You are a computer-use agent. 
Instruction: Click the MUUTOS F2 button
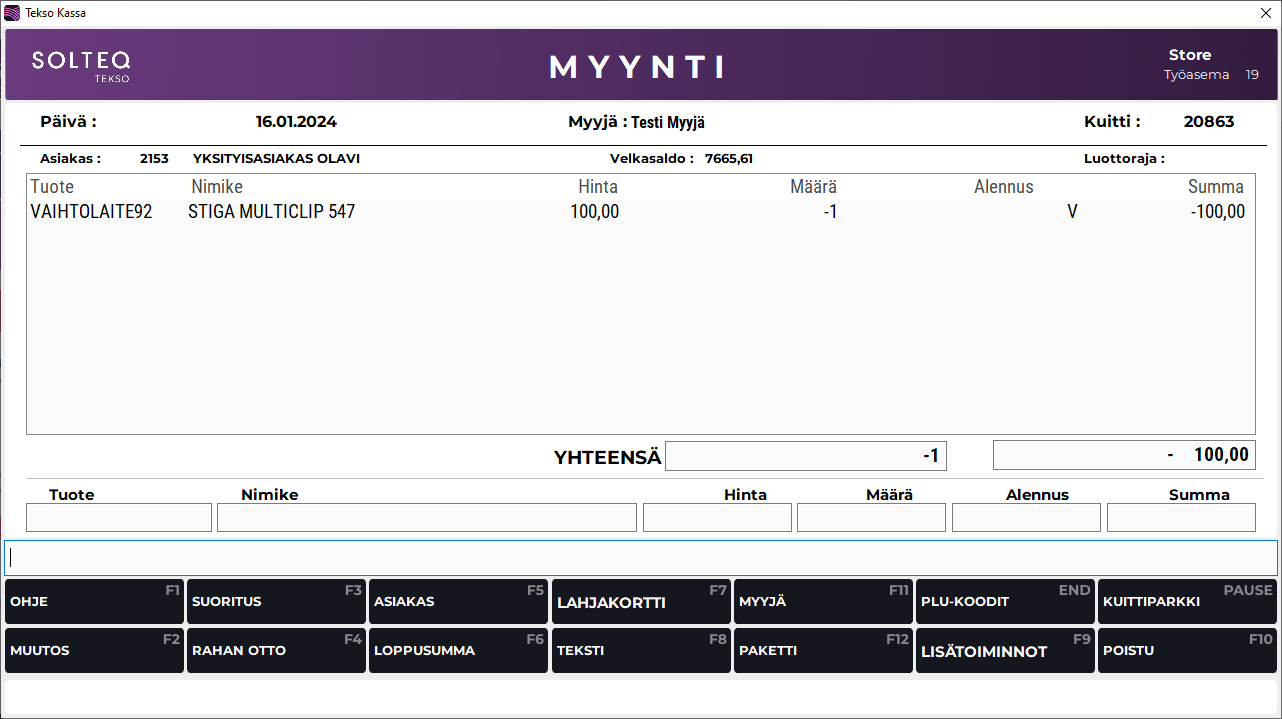pos(94,650)
